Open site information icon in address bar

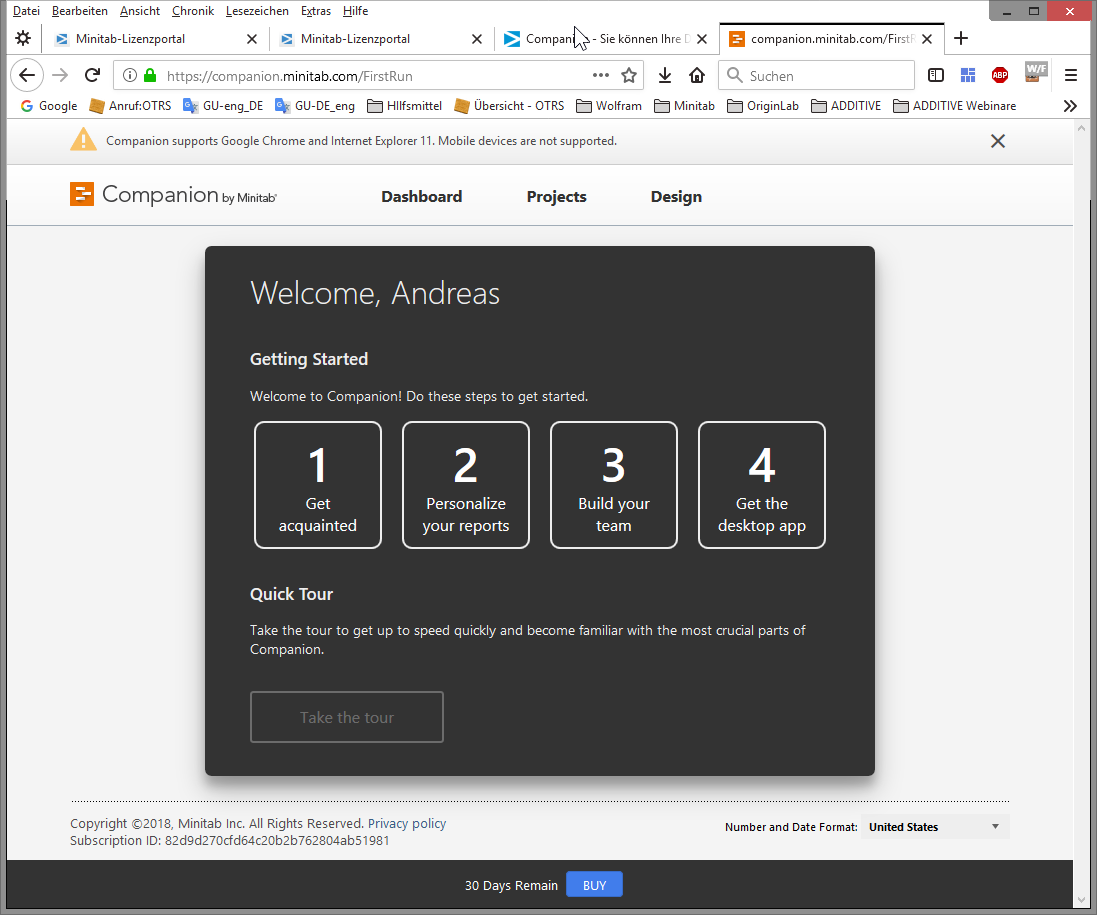[x=129, y=76]
